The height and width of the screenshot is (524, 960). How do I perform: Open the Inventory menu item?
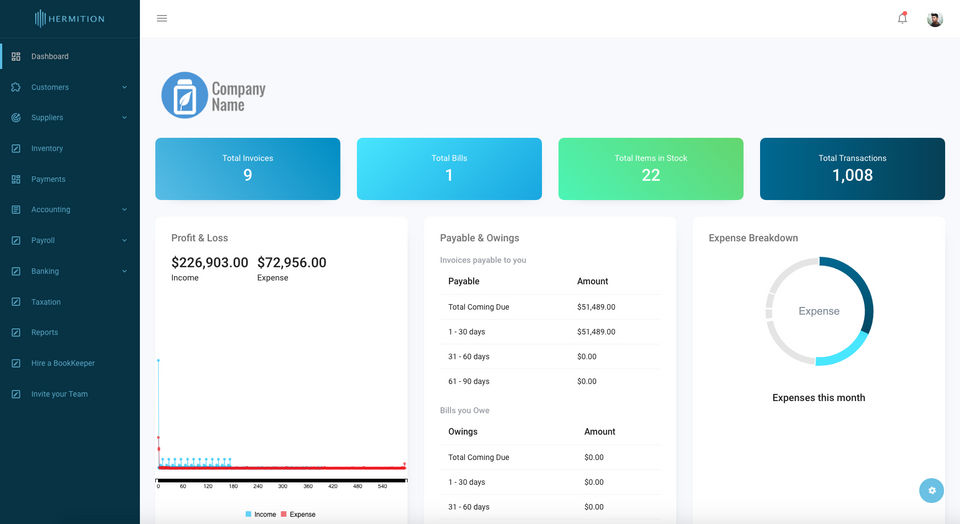tap(70, 148)
